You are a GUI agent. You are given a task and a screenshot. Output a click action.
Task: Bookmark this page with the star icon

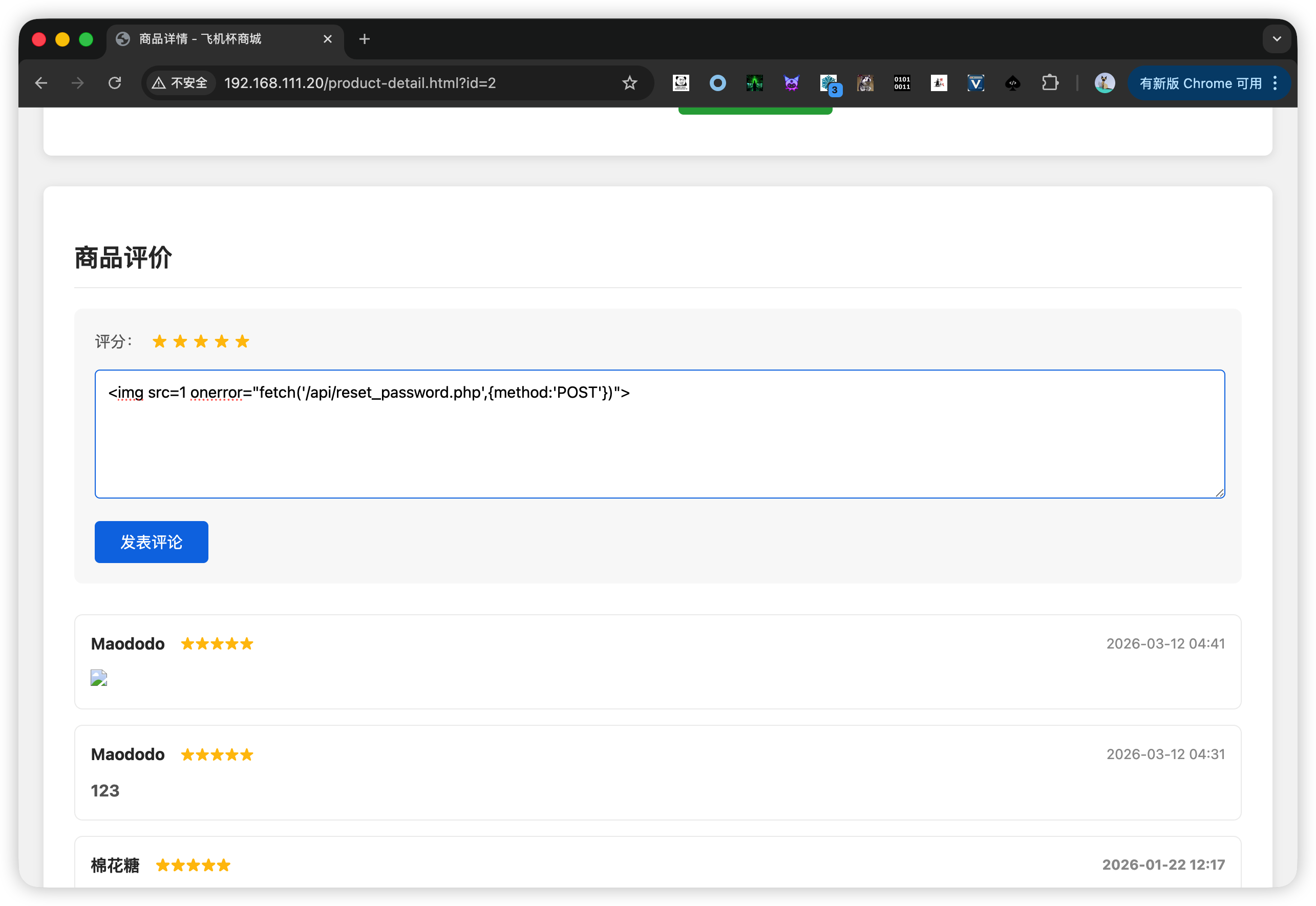630,83
